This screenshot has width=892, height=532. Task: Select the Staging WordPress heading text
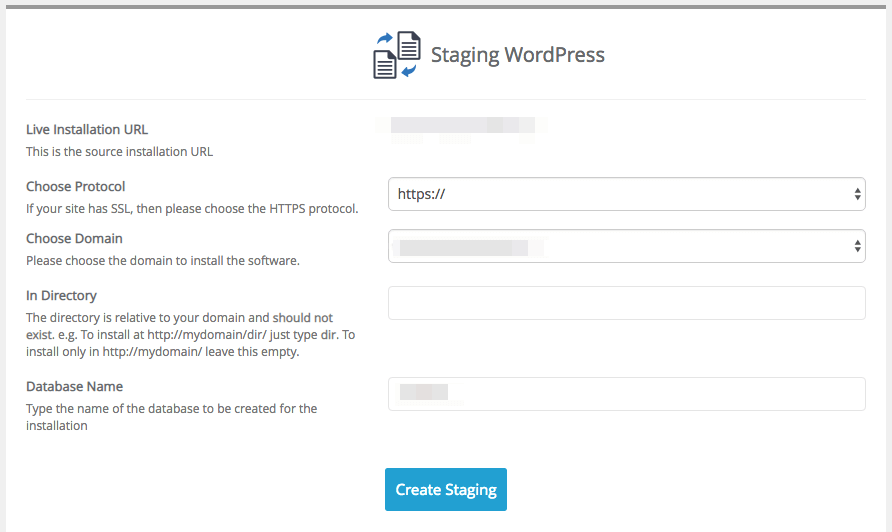(517, 55)
